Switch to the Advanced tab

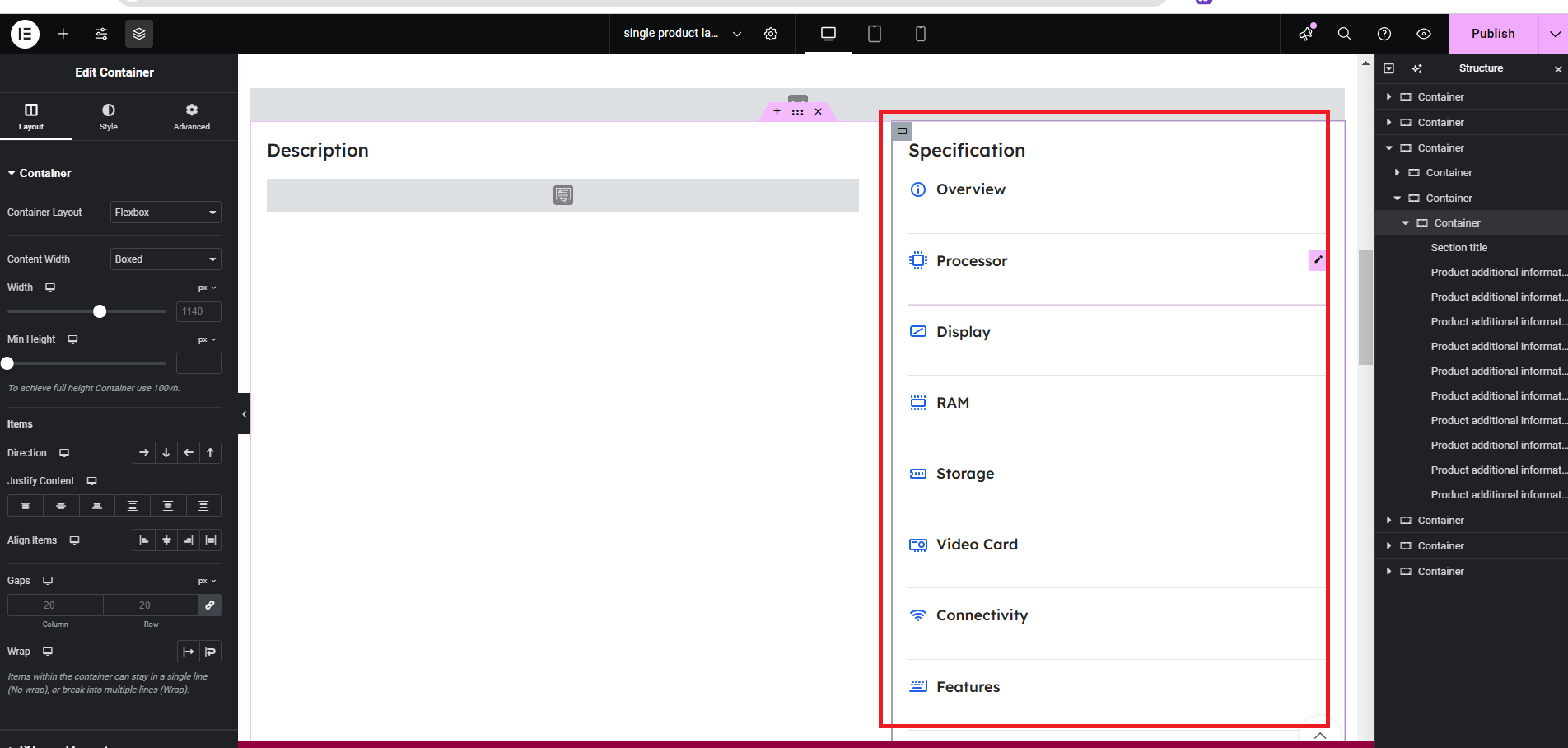[x=192, y=117]
